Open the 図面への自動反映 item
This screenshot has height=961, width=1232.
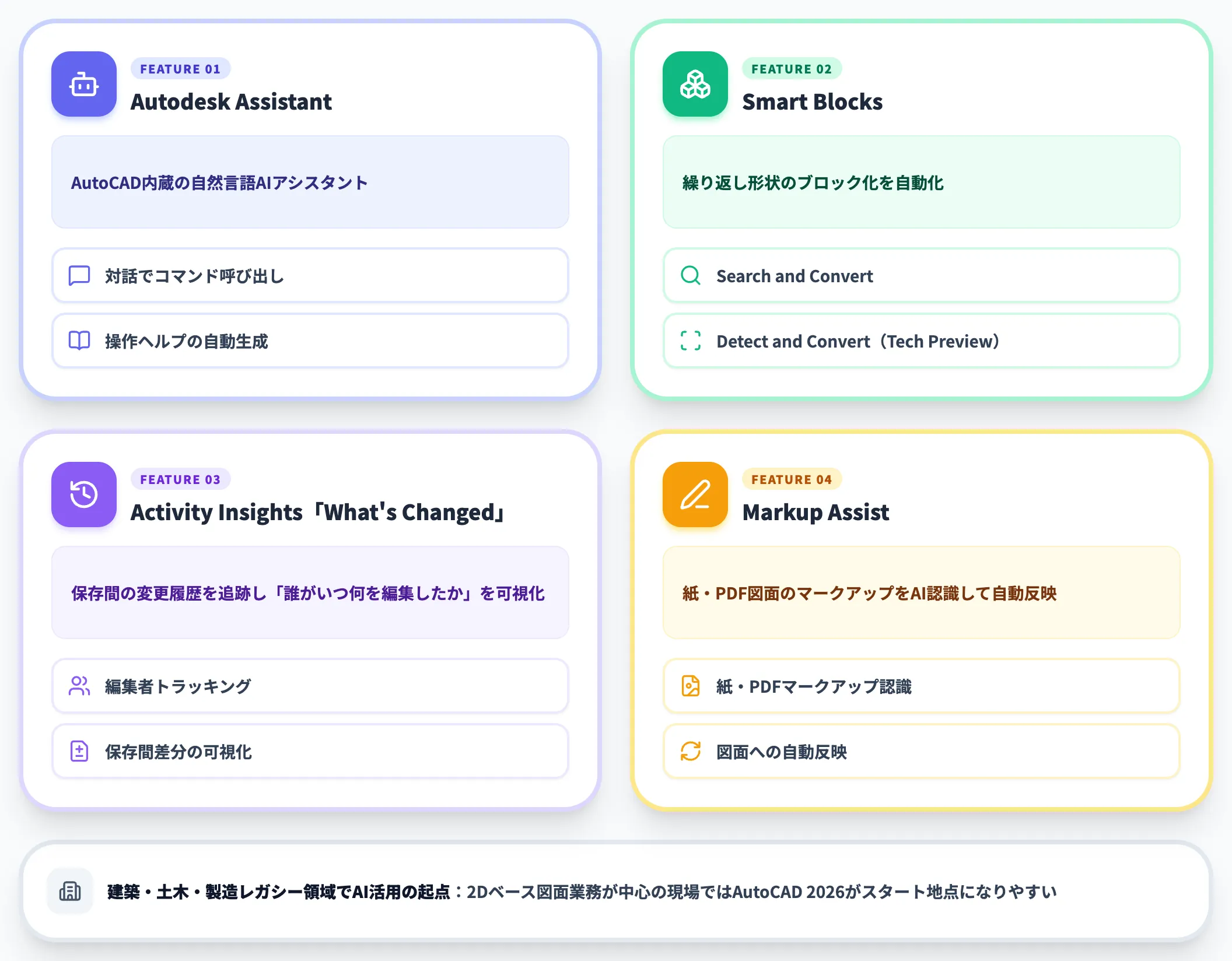922,752
